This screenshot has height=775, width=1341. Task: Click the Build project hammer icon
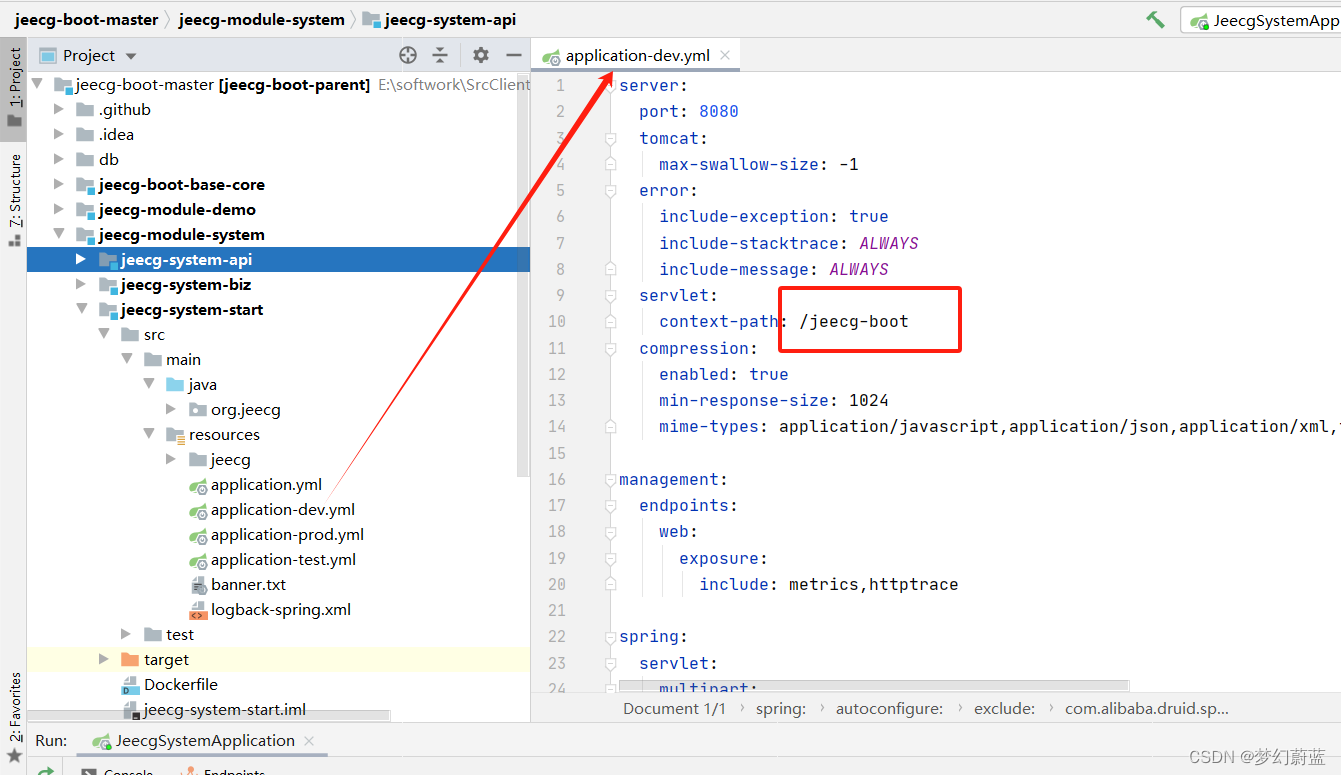(x=1155, y=19)
